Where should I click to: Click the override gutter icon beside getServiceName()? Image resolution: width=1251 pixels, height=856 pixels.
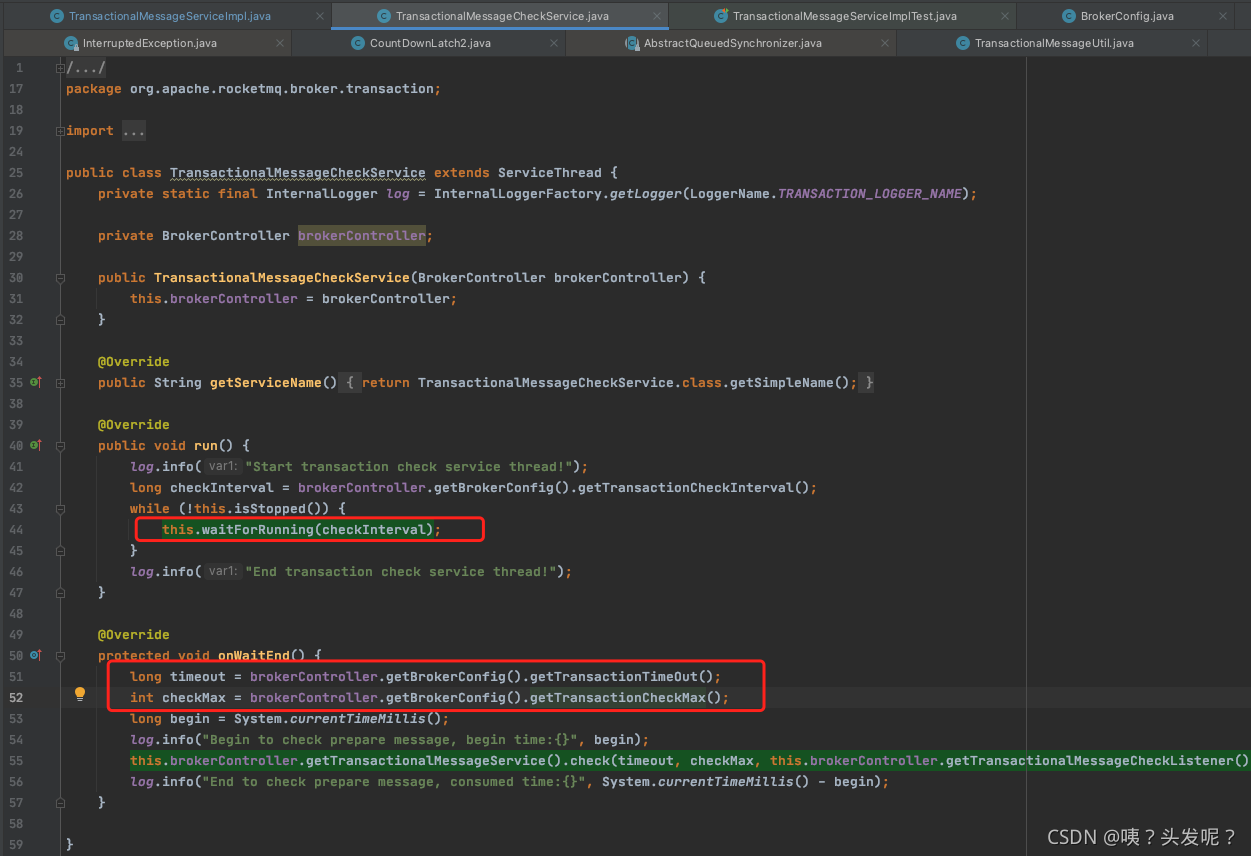point(35,382)
